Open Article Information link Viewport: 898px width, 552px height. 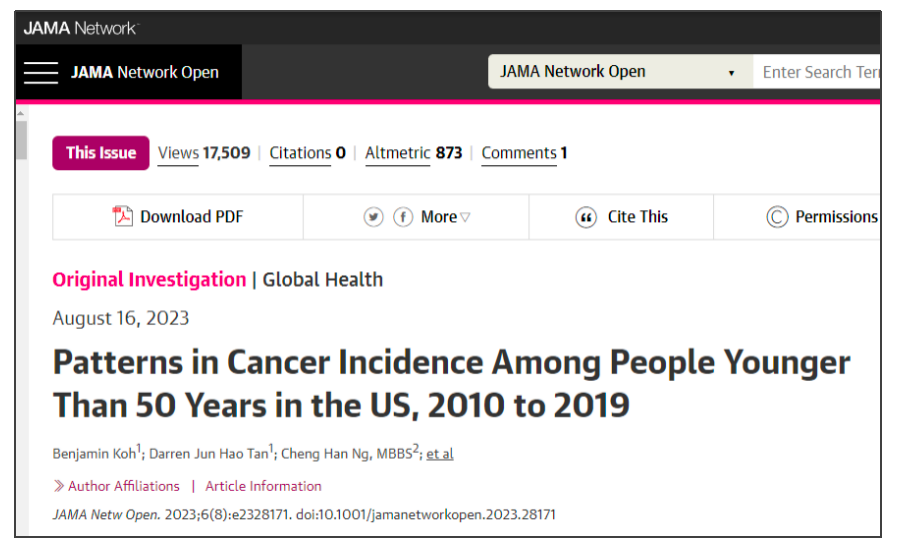point(263,486)
